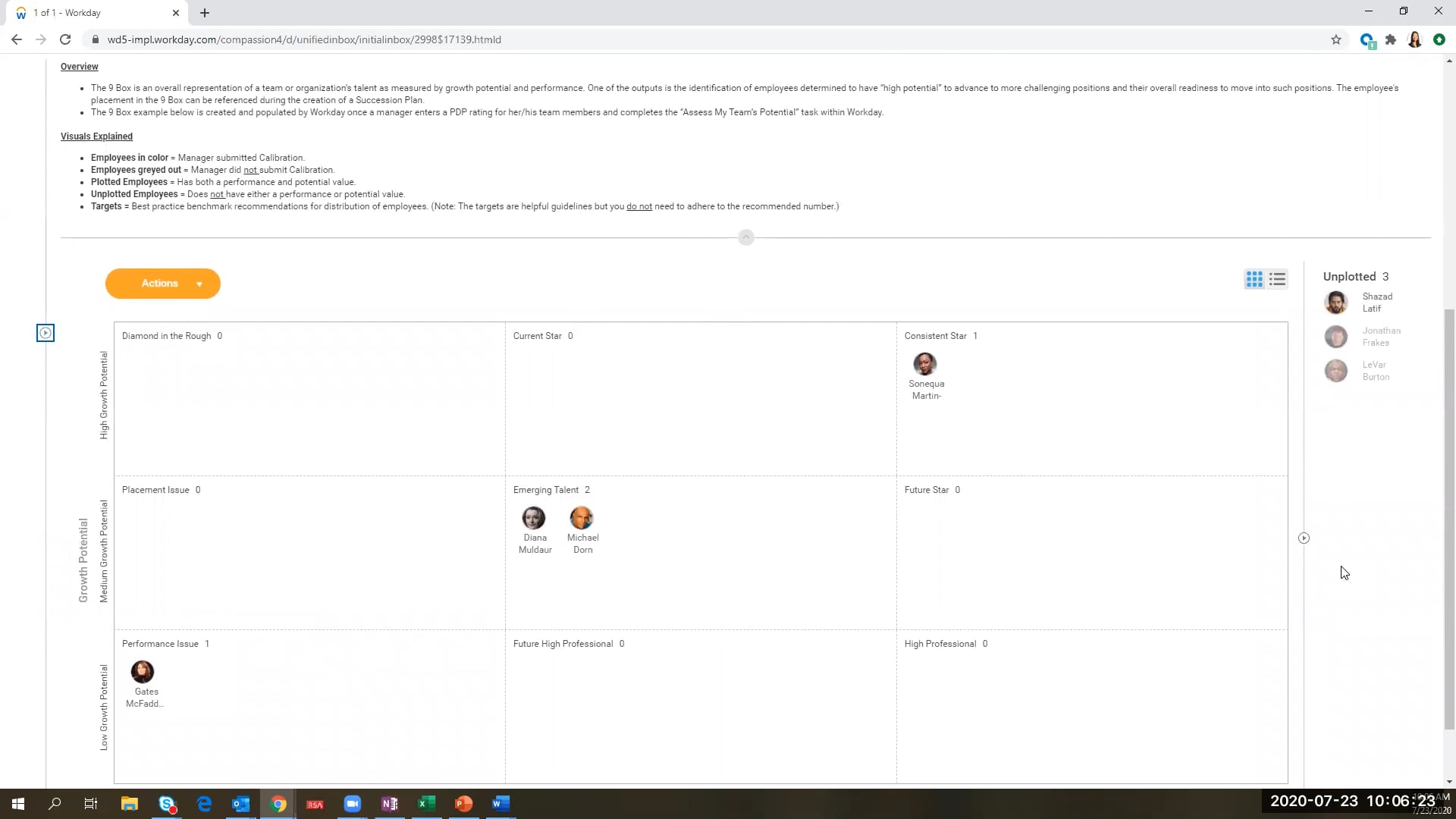This screenshot has height=819, width=1456.
Task: Switch the 9 Box to list view
Action: (1277, 279)
